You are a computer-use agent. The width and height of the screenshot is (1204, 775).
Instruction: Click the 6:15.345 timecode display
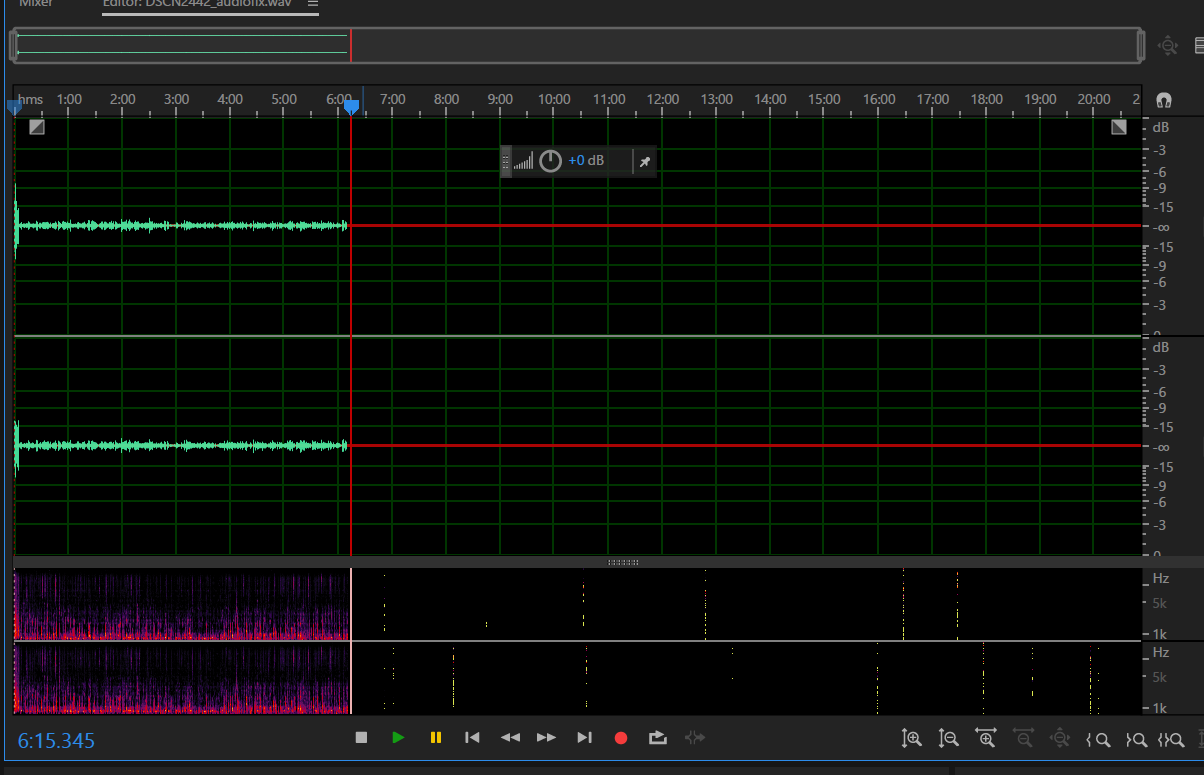[56, 741]
